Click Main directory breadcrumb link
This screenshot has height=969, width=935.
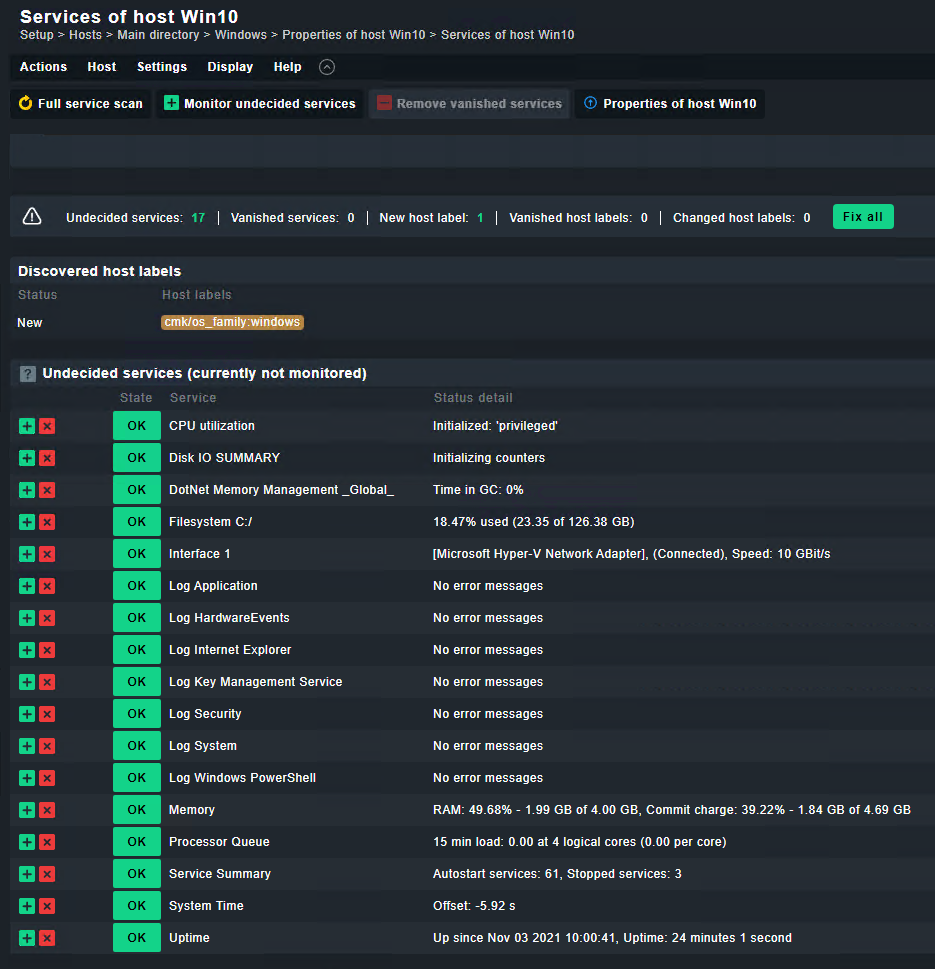(158, 35)
